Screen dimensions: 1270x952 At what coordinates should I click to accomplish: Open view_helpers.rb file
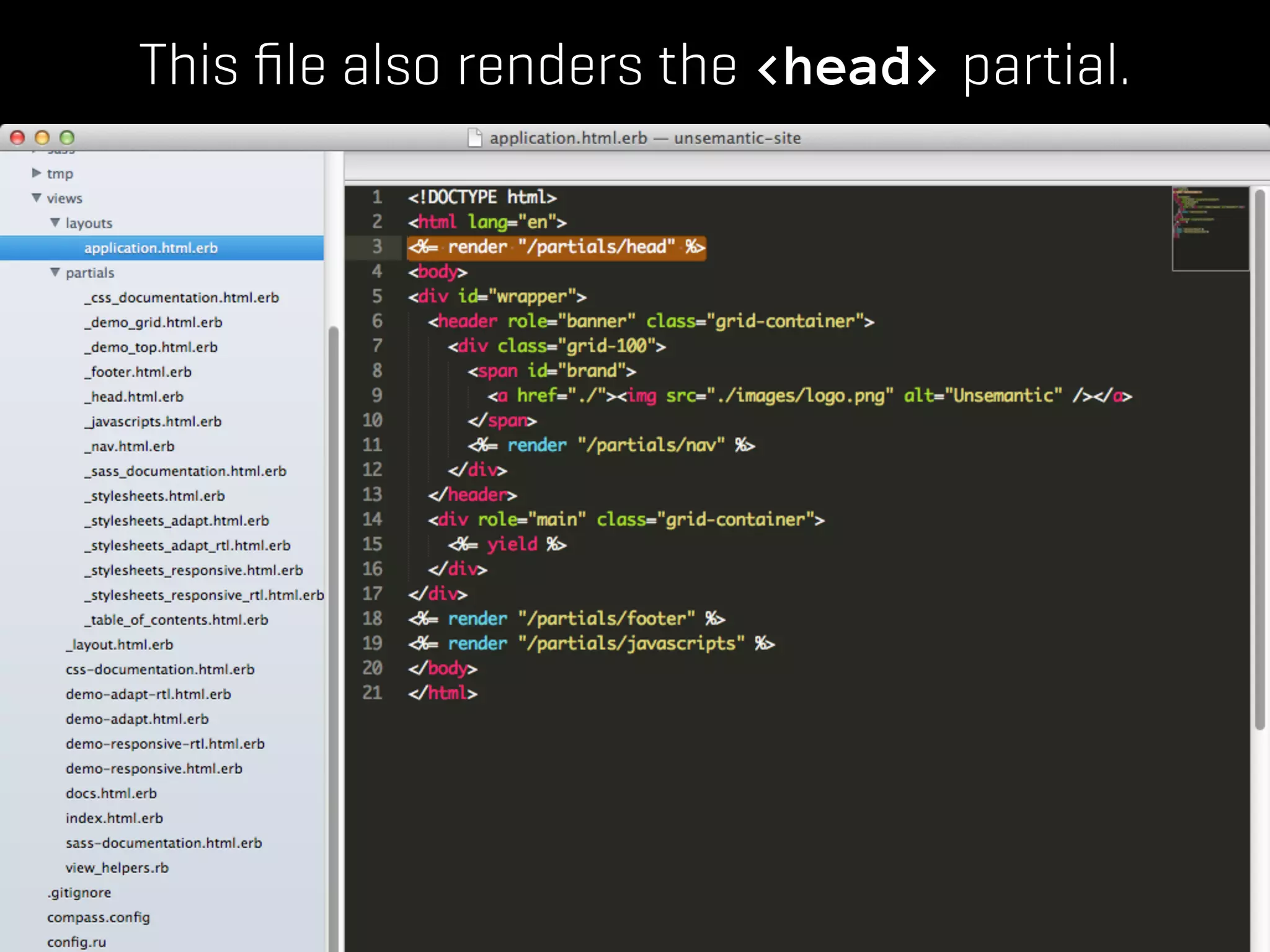point(117,868)
